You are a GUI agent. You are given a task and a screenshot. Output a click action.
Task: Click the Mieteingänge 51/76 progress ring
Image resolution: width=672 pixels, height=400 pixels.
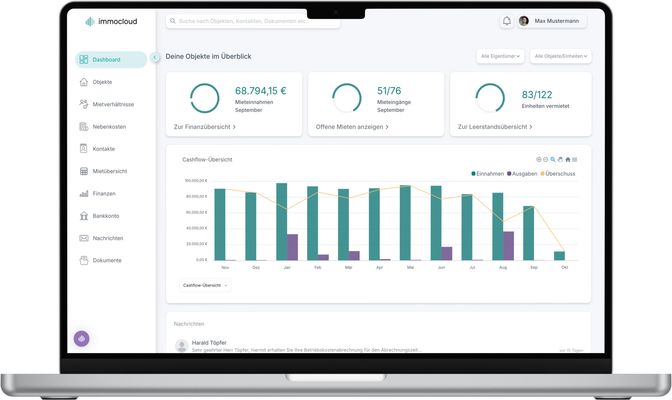tap(347, 98)
